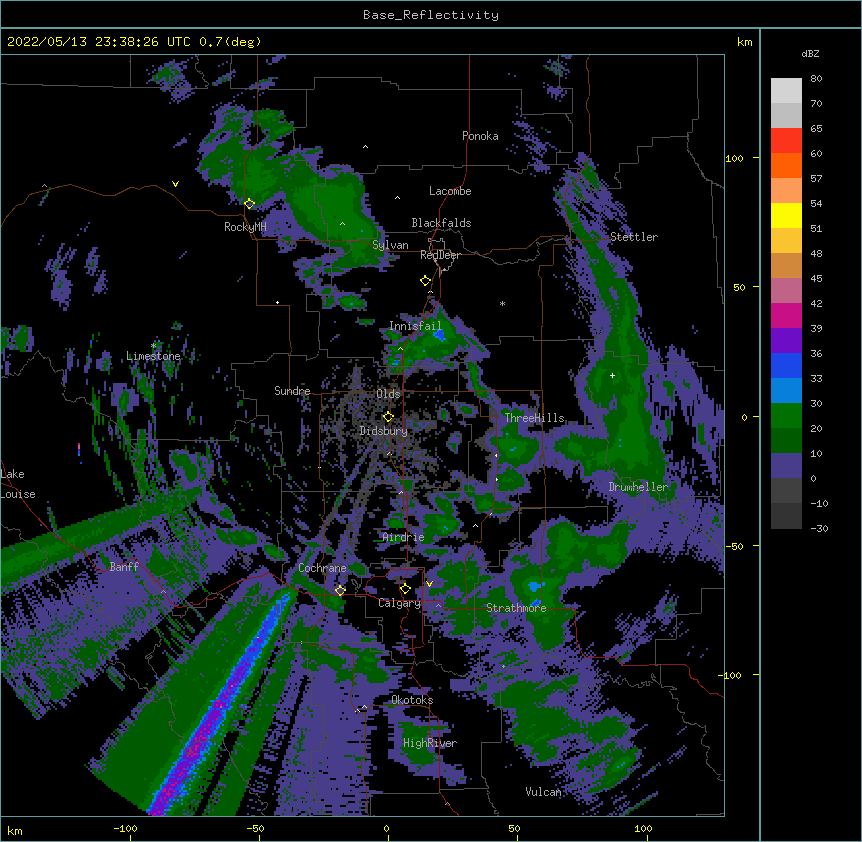Click the Sundre town label

click(292, 391)
